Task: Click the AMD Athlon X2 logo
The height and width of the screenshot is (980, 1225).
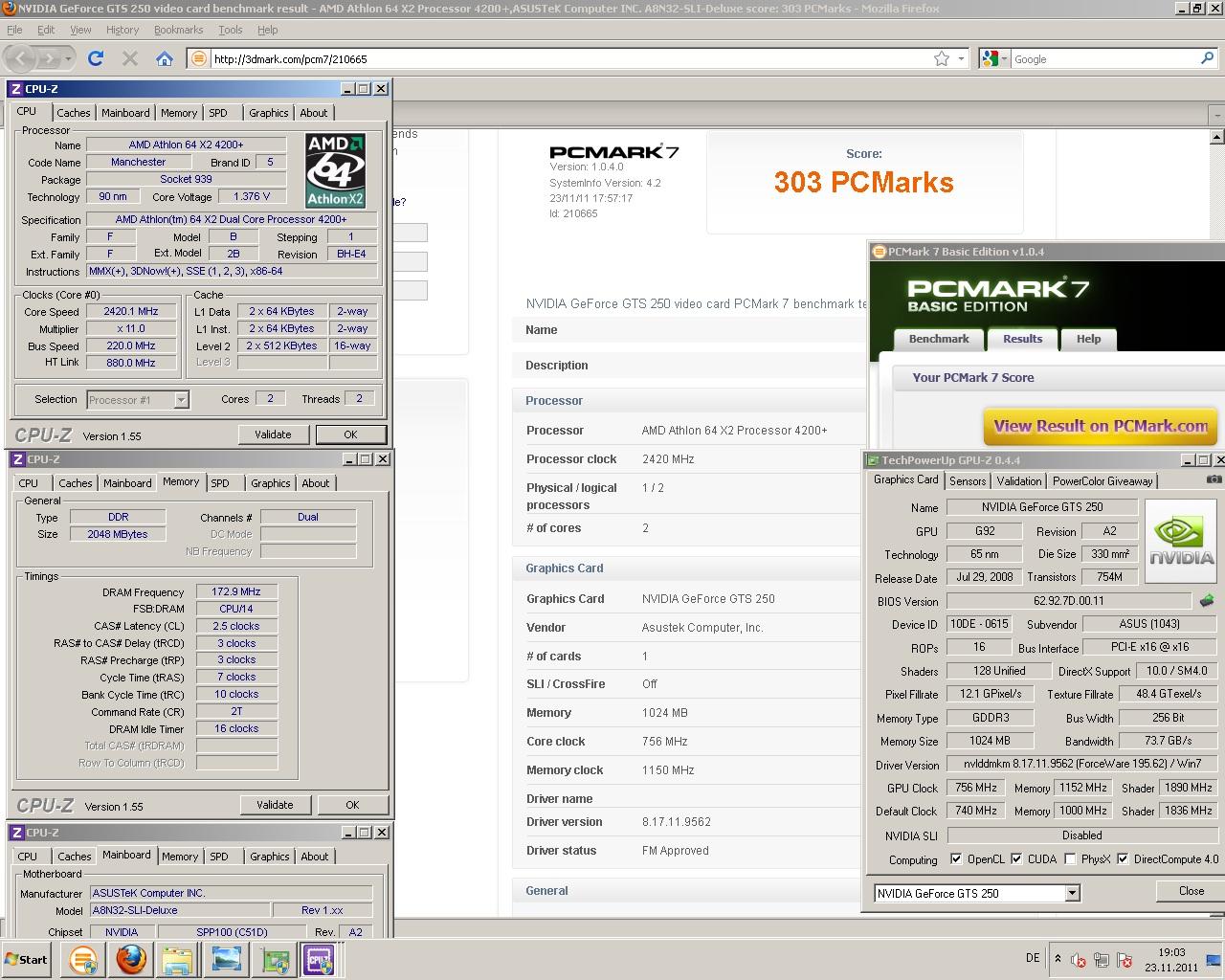Action: click(x=335, y=170)
